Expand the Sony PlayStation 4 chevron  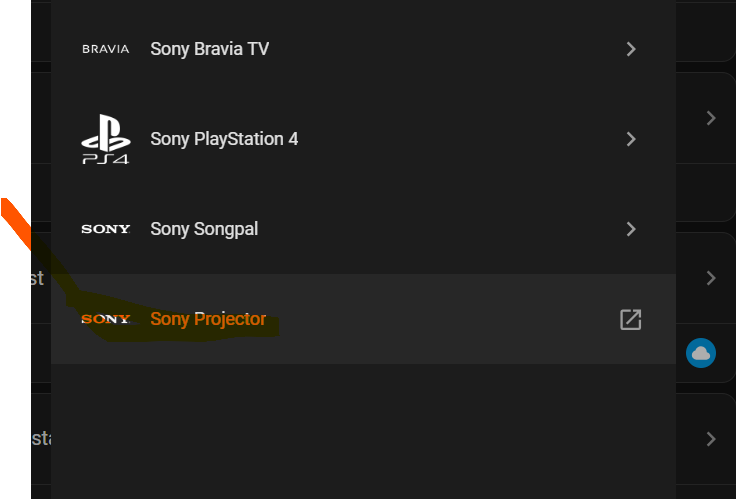(x=630, y=139)
